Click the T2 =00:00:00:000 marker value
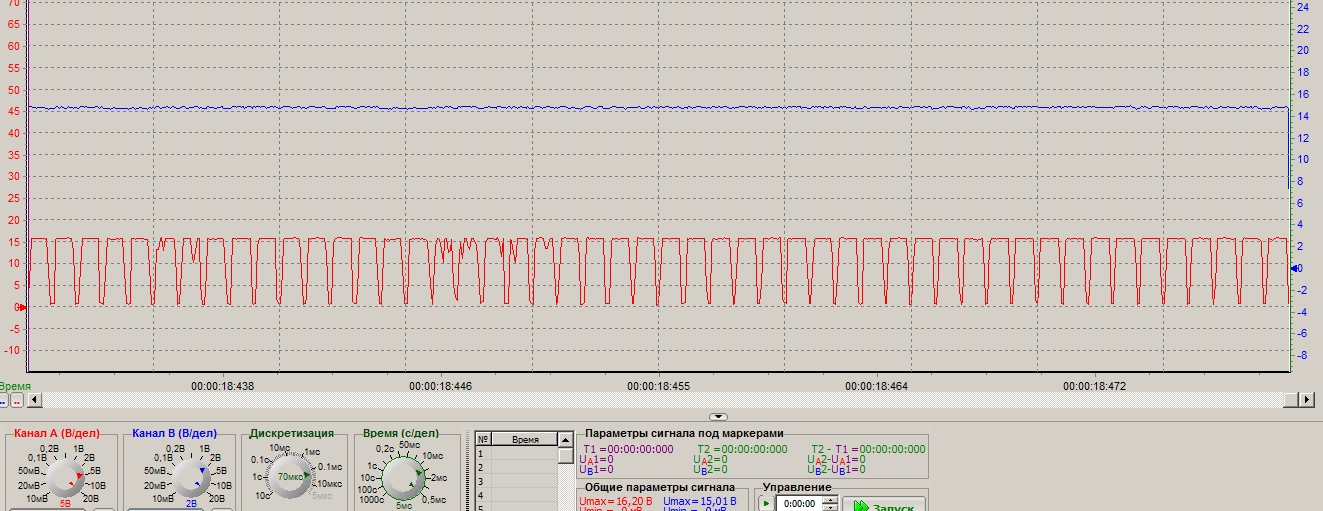 tap(742, 449)
